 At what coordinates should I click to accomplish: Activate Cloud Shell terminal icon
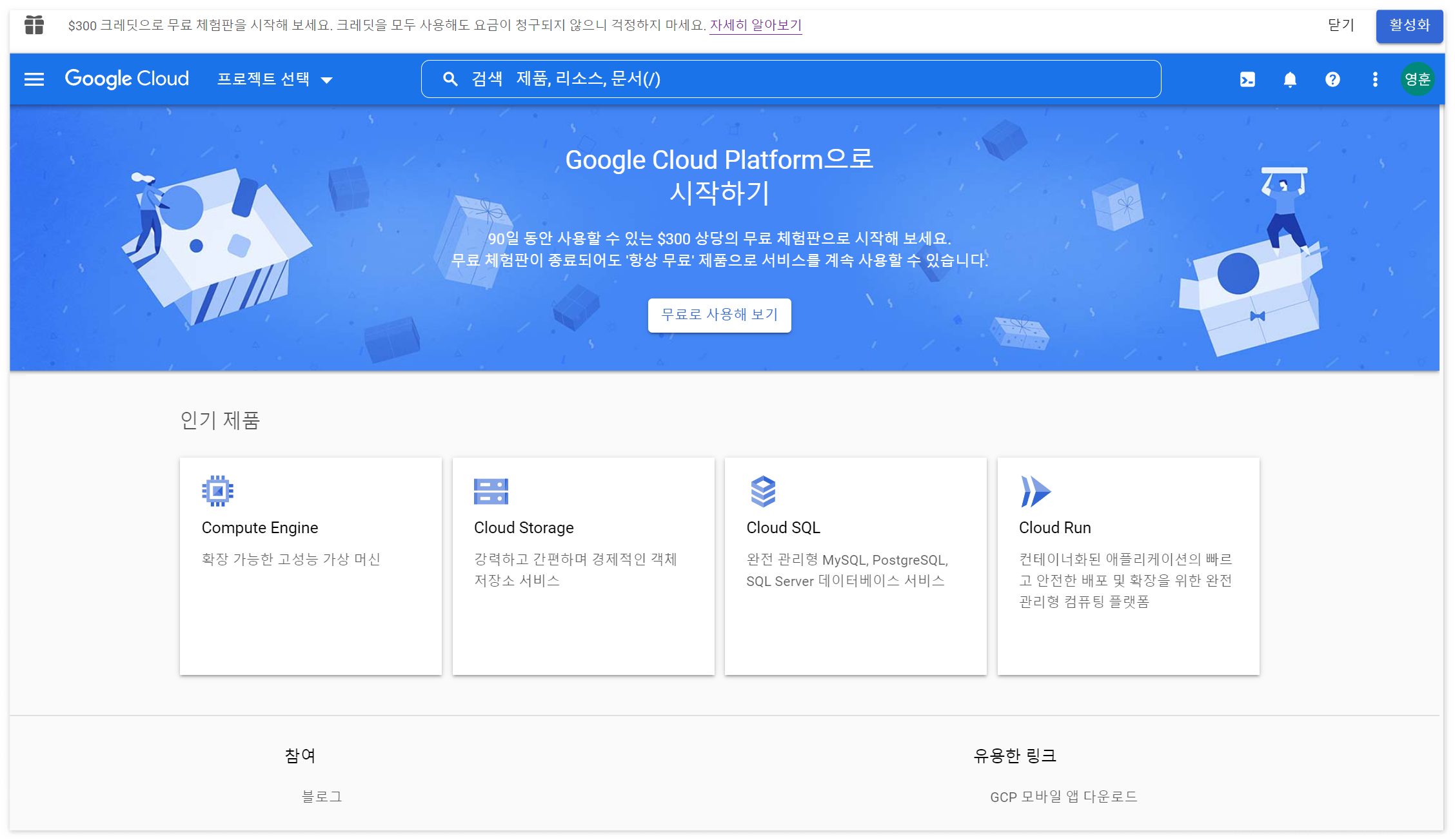point(1247,79)
